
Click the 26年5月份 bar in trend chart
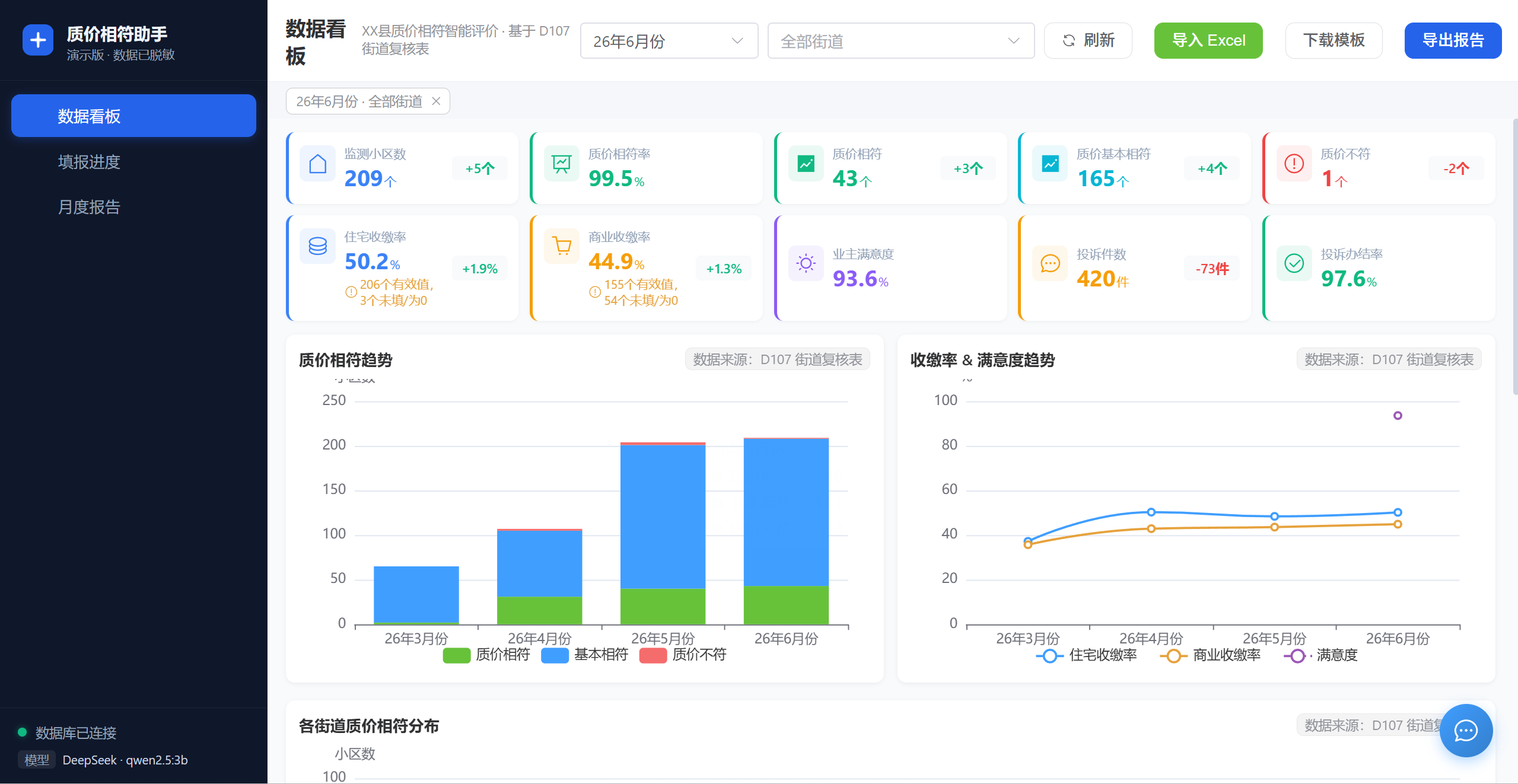pyautogui.click(x=663, y=533)
